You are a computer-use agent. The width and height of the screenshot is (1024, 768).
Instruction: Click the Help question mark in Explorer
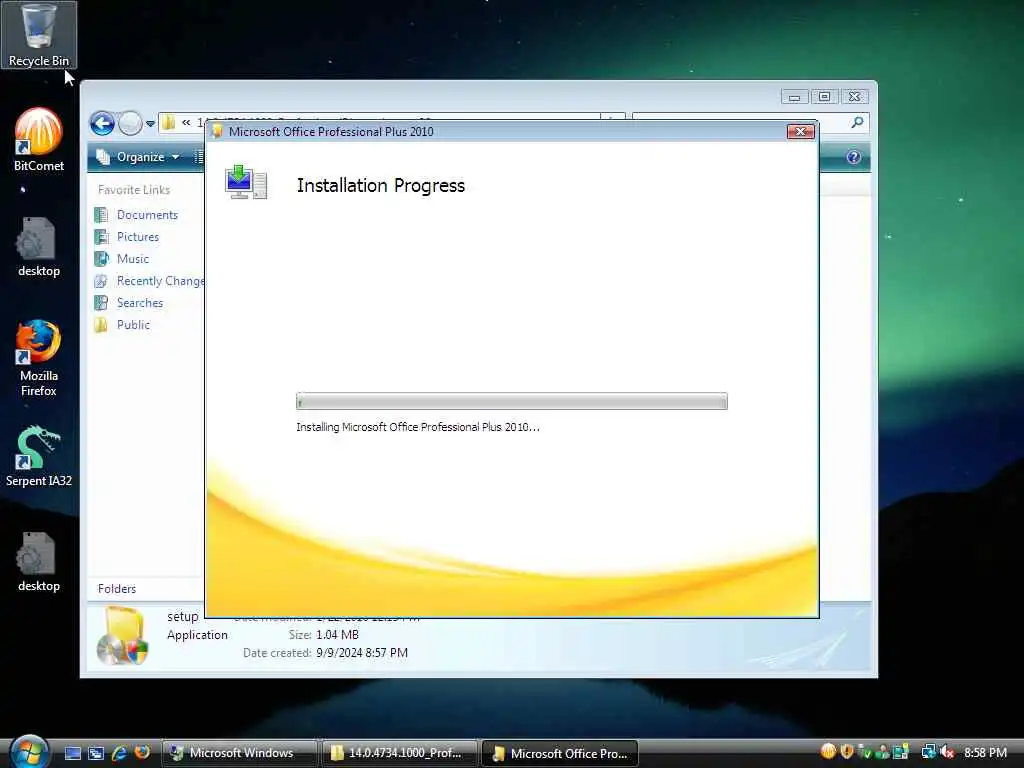pyautogui.click(x=853, y=157)
